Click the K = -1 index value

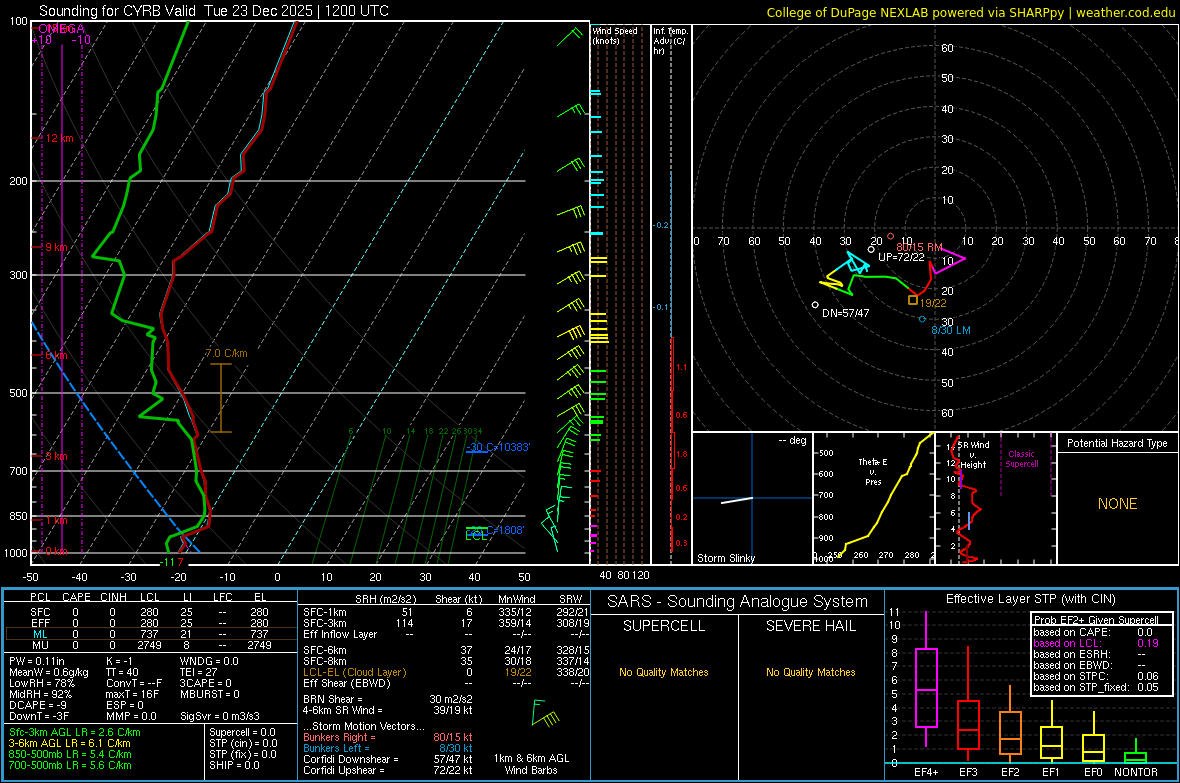coord(120,661)
